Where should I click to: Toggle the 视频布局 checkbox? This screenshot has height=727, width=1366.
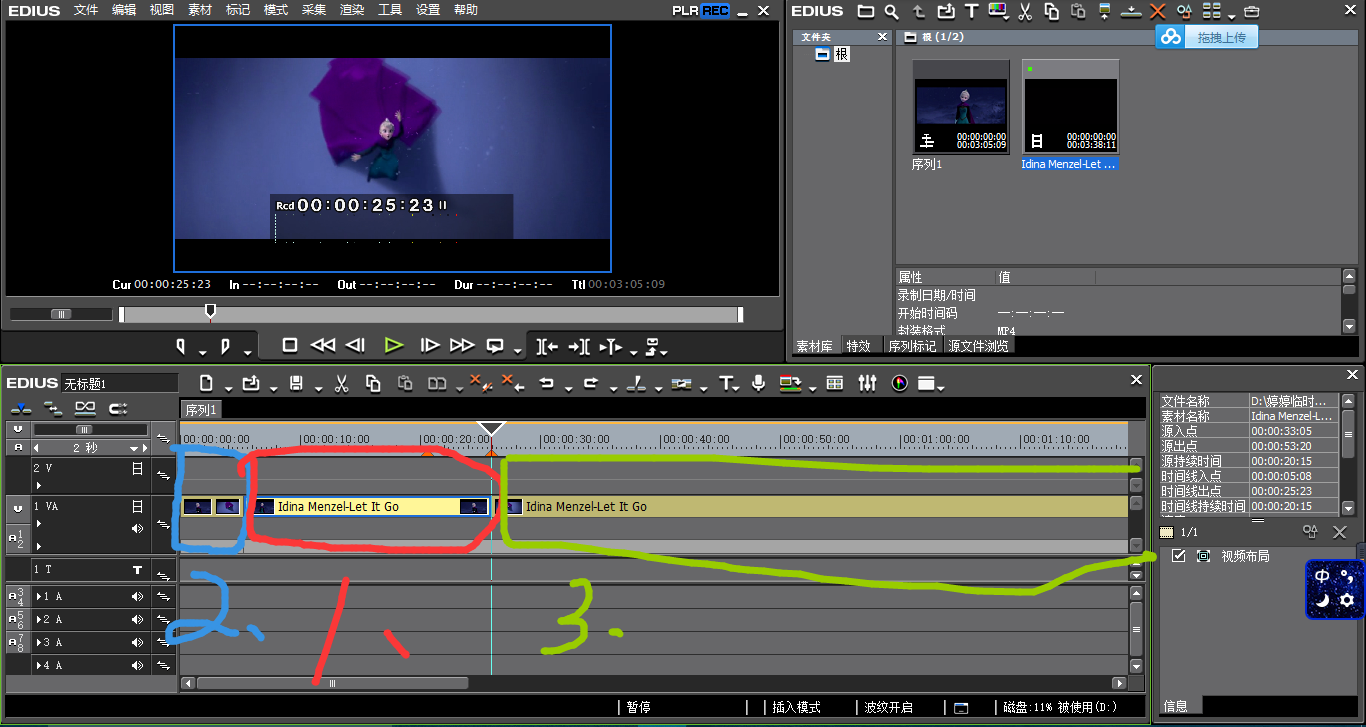coord(1179,555)
